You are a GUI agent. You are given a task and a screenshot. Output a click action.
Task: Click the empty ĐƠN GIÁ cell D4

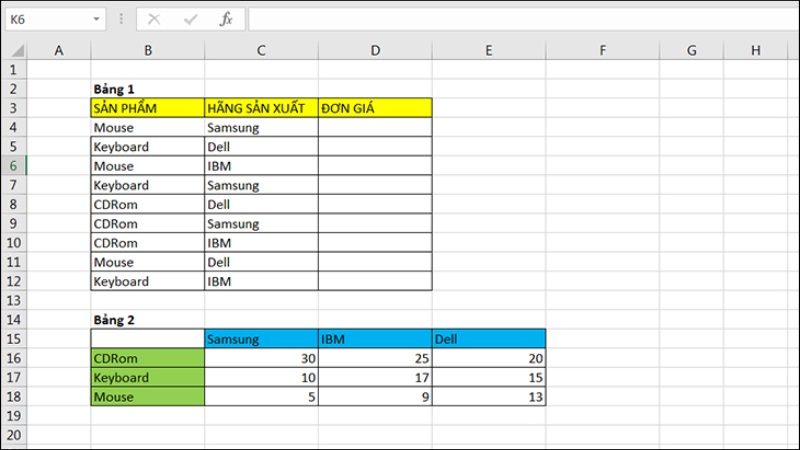[x=375, y=127]
